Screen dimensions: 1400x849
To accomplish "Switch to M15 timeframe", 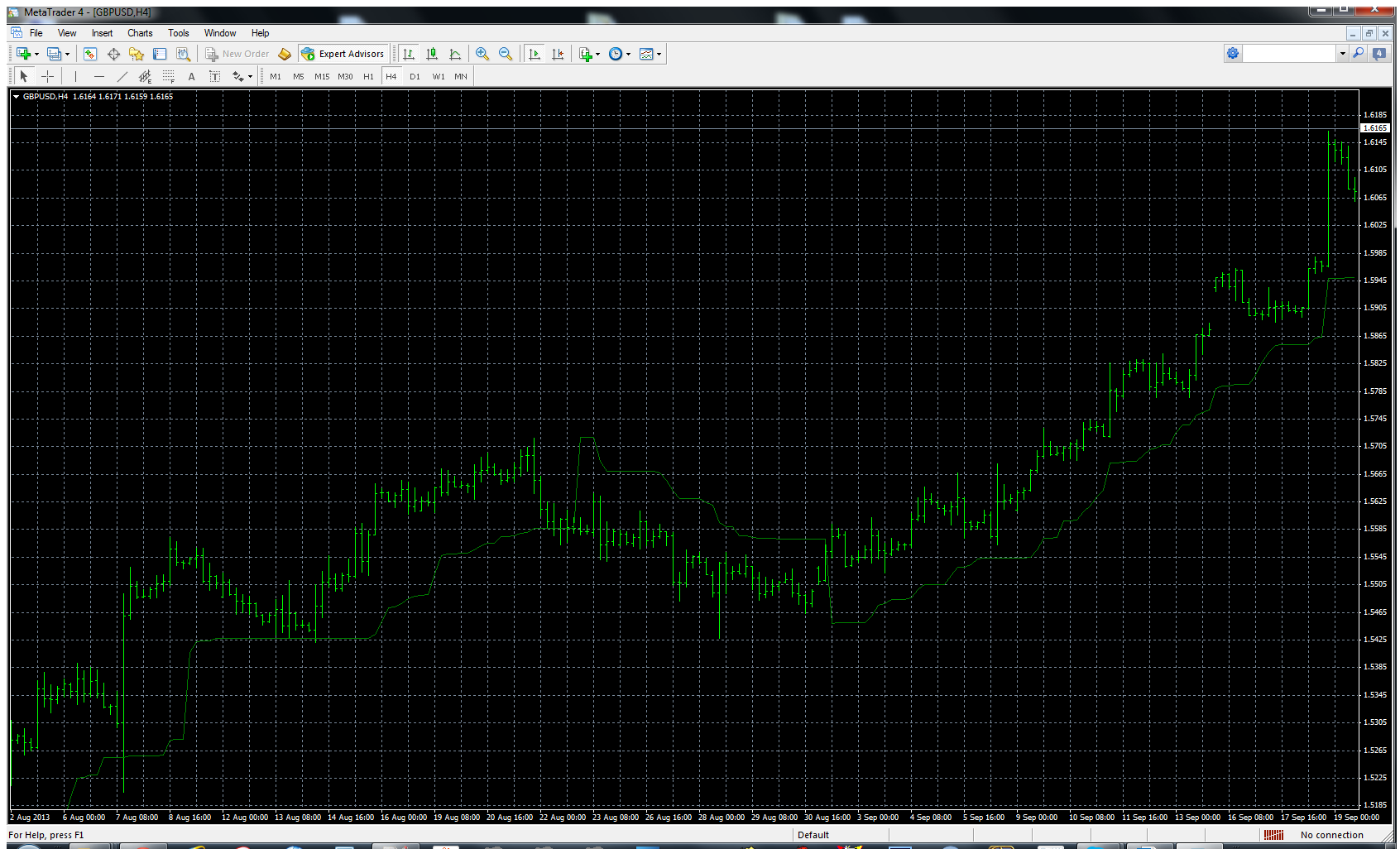I will pyautogui.click(x=322, y=76).
